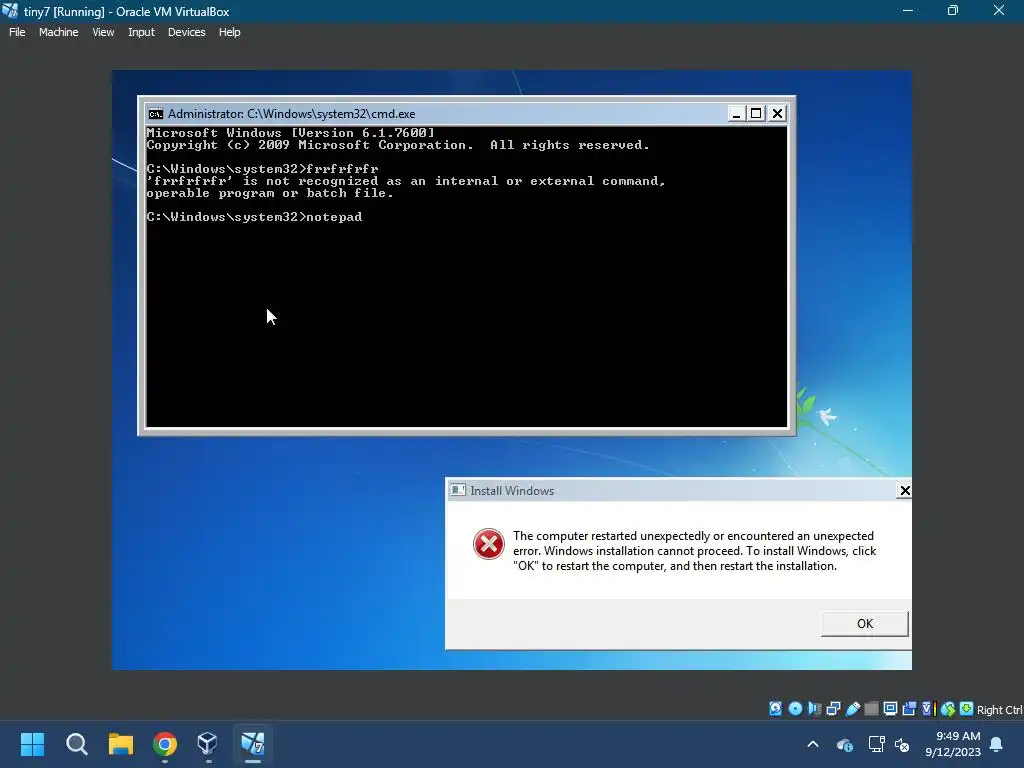Click the green arrow keyboard capture indicator
The width and height of the screenshot is (1024, 768).
(967, 709)
